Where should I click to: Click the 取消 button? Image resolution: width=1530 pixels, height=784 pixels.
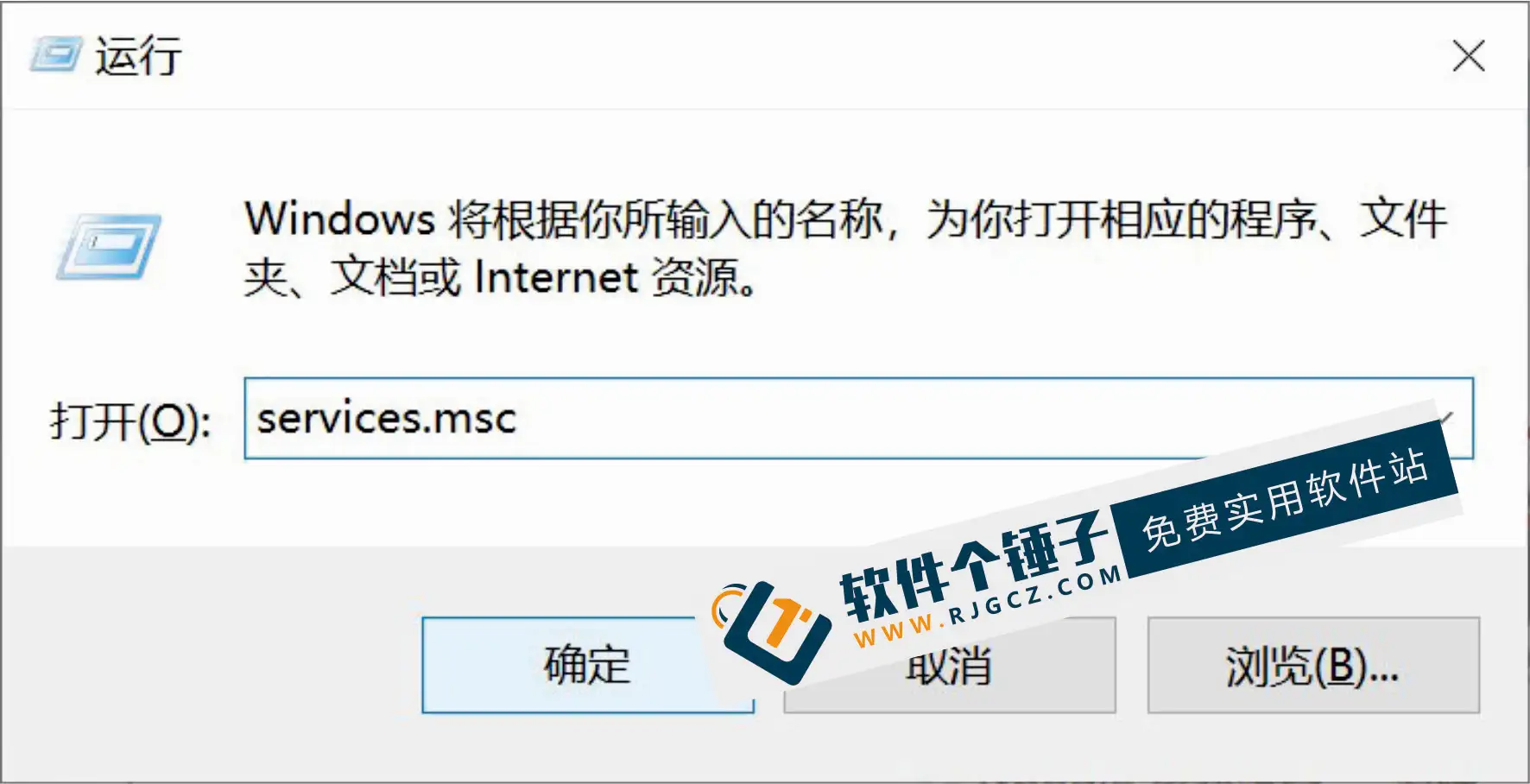pos(949,665)
